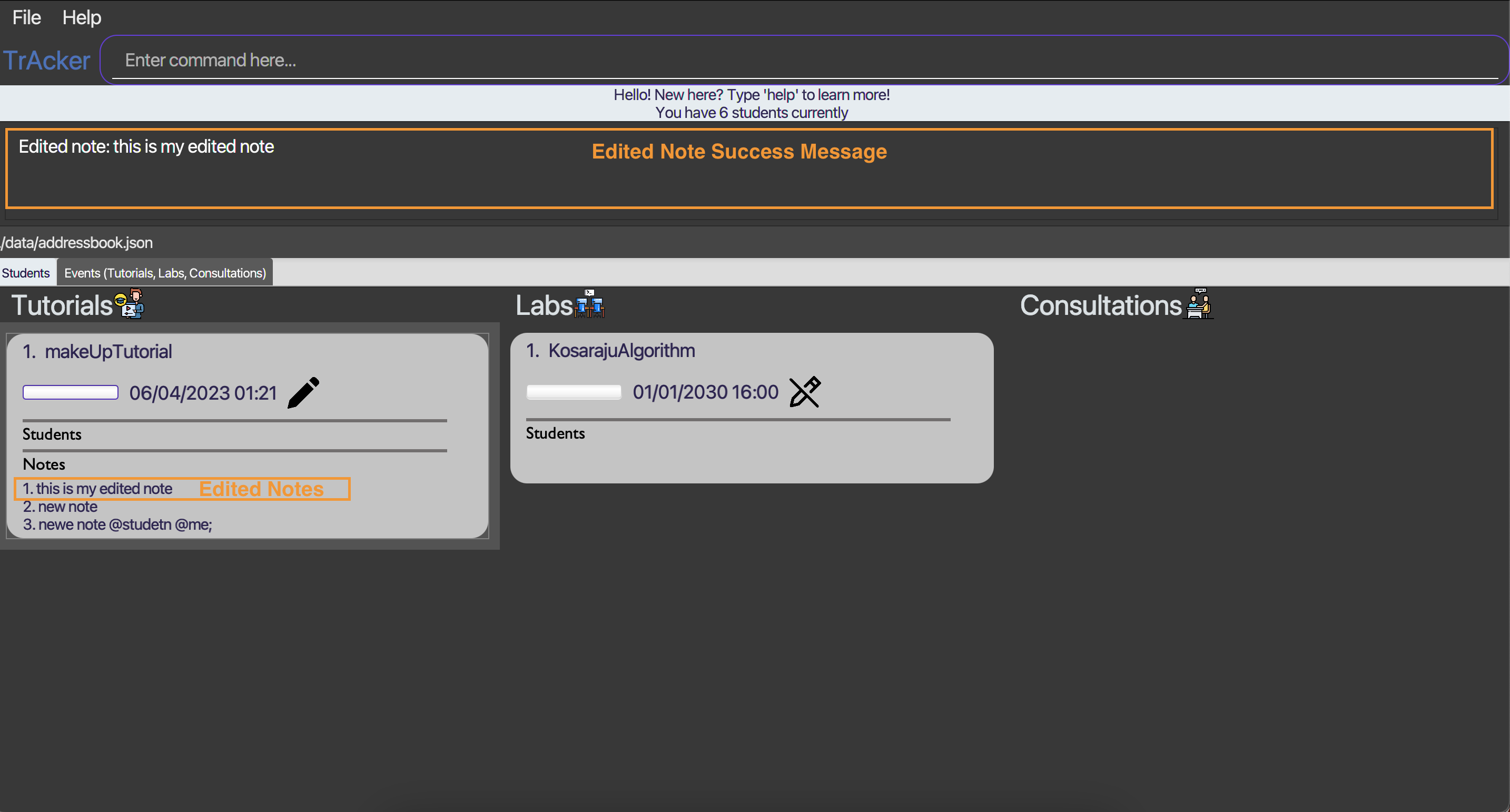The height and width of the screenshot is (812, 1510).
Task: Select the '1. makeUpTutorial' card title
Action: coord(97,351)
